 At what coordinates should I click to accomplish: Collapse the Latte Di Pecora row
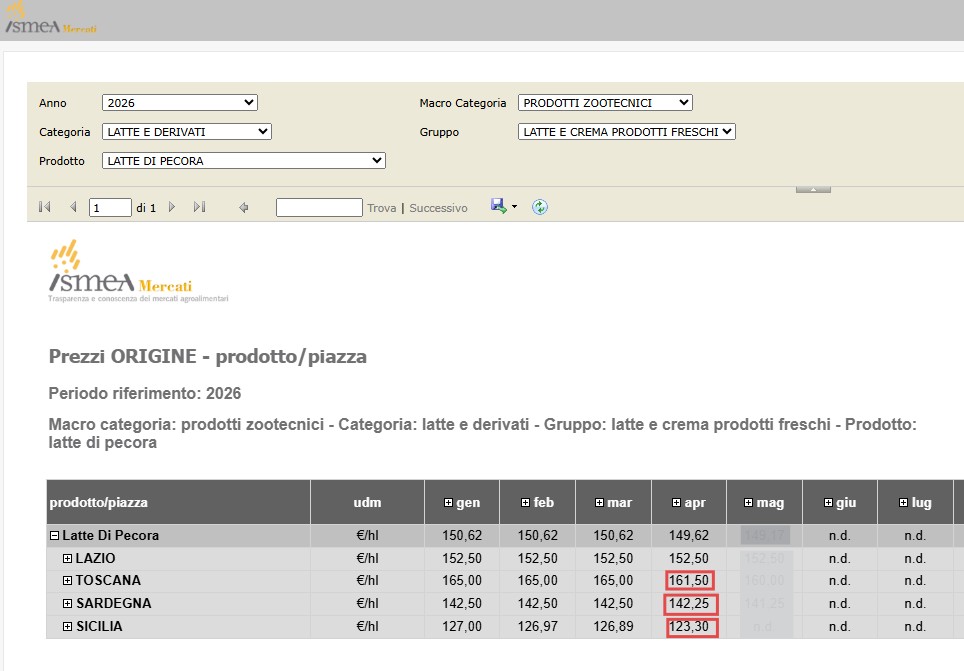pyautogui.click(x=55, y=536)
